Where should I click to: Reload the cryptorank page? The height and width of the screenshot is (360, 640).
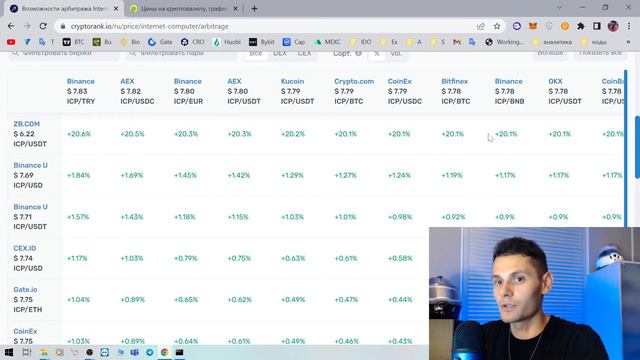coord(43,26)
